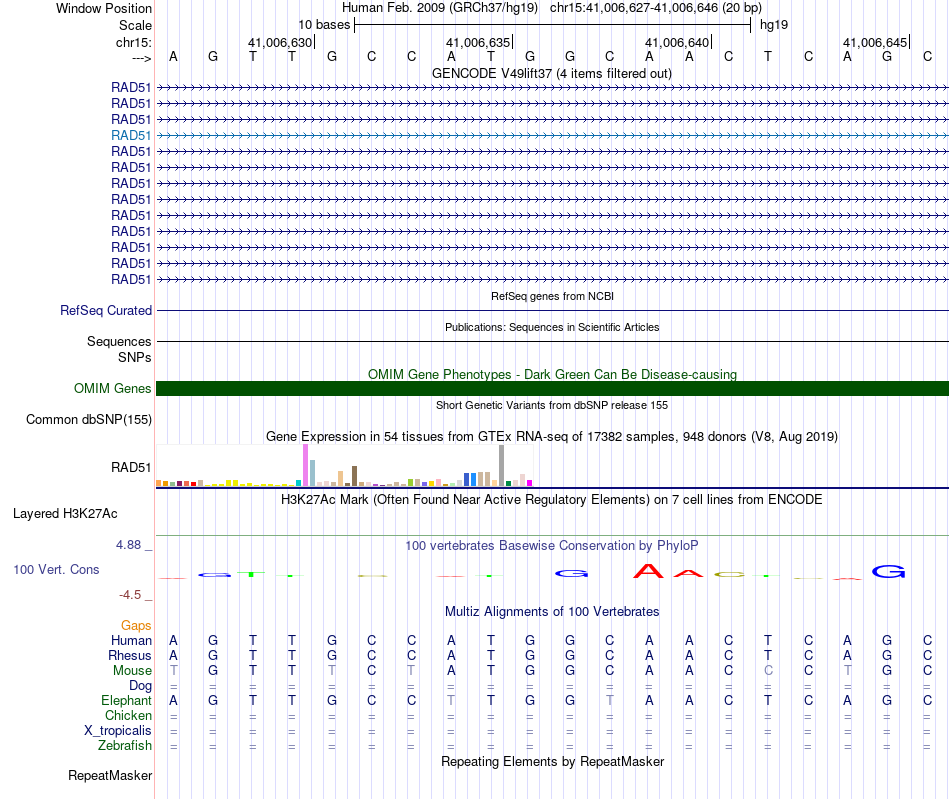
Task: Open the Common dbSNP(155) track label
Action: (89, 419)
